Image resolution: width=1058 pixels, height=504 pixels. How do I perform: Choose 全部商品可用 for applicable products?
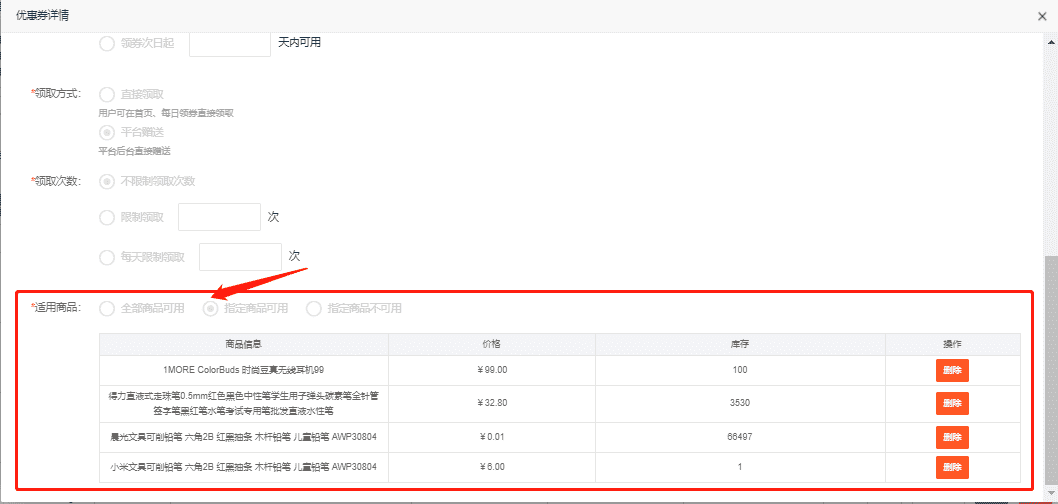point(107,308)
